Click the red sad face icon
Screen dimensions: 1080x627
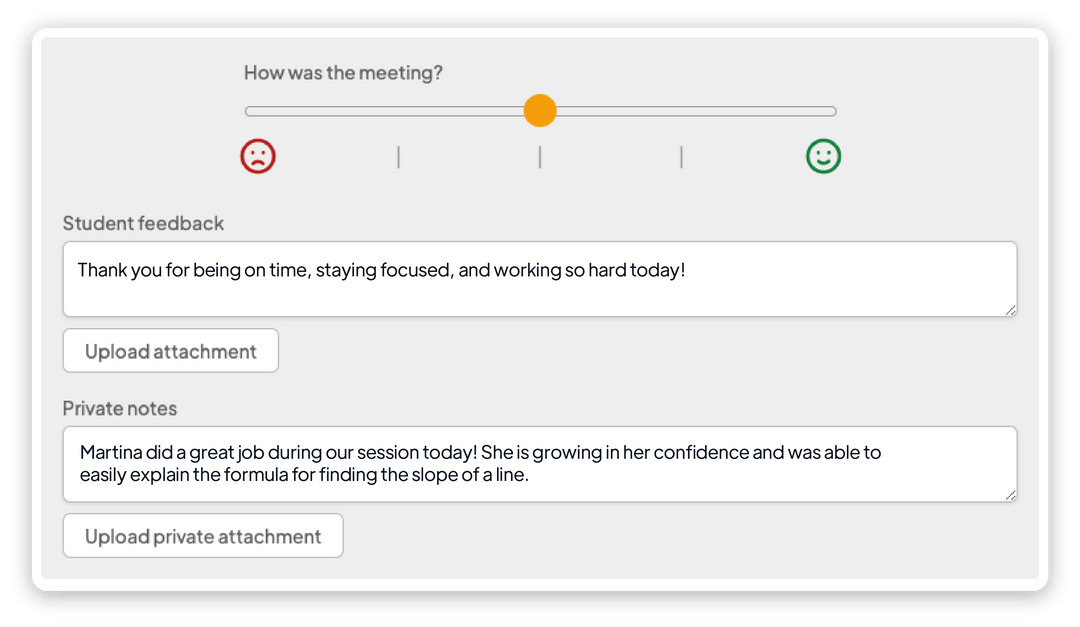pos(258,156)
